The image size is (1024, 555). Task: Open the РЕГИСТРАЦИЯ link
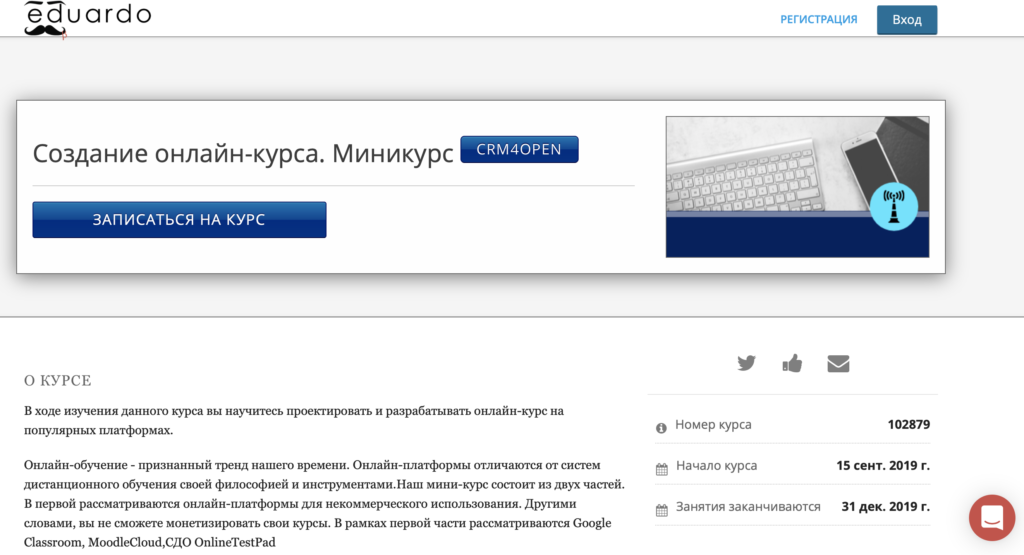pos(818,19)
